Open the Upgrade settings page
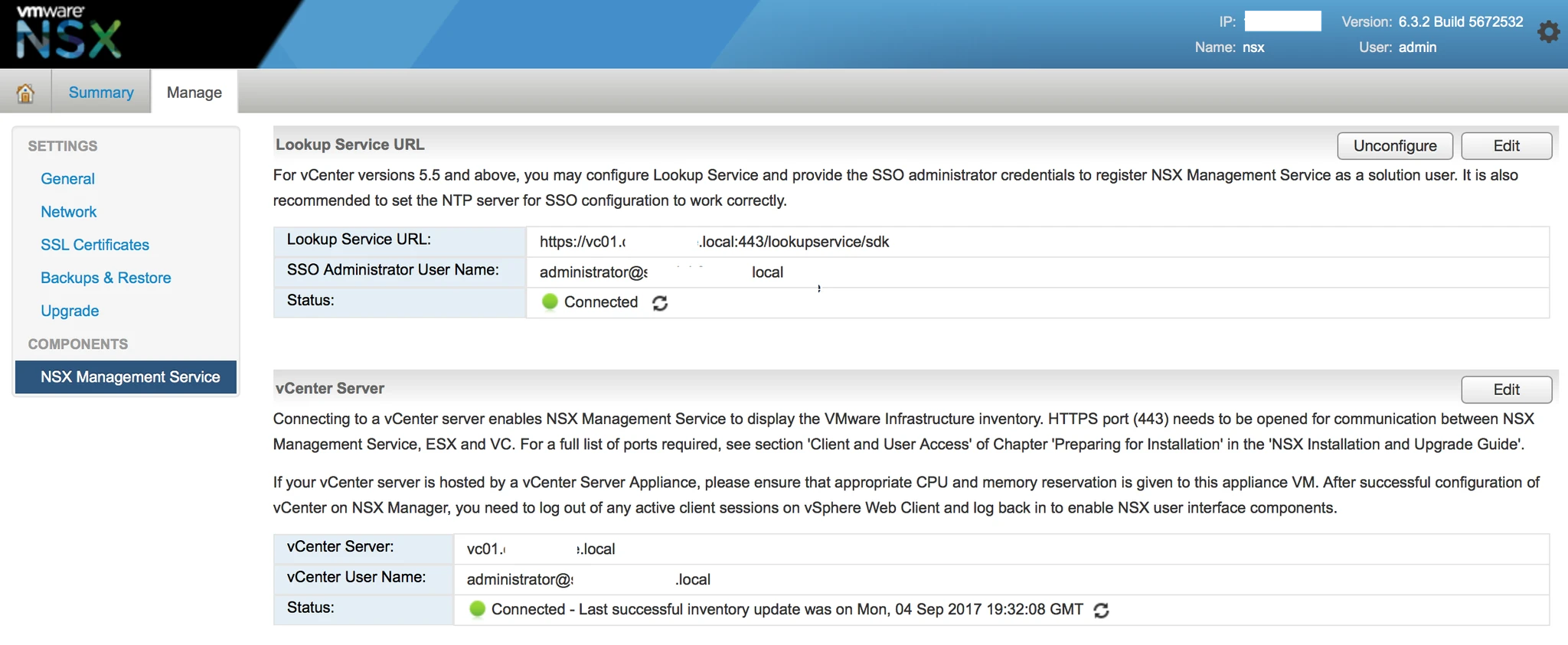Screen dimensions: 1568x645 70,311
